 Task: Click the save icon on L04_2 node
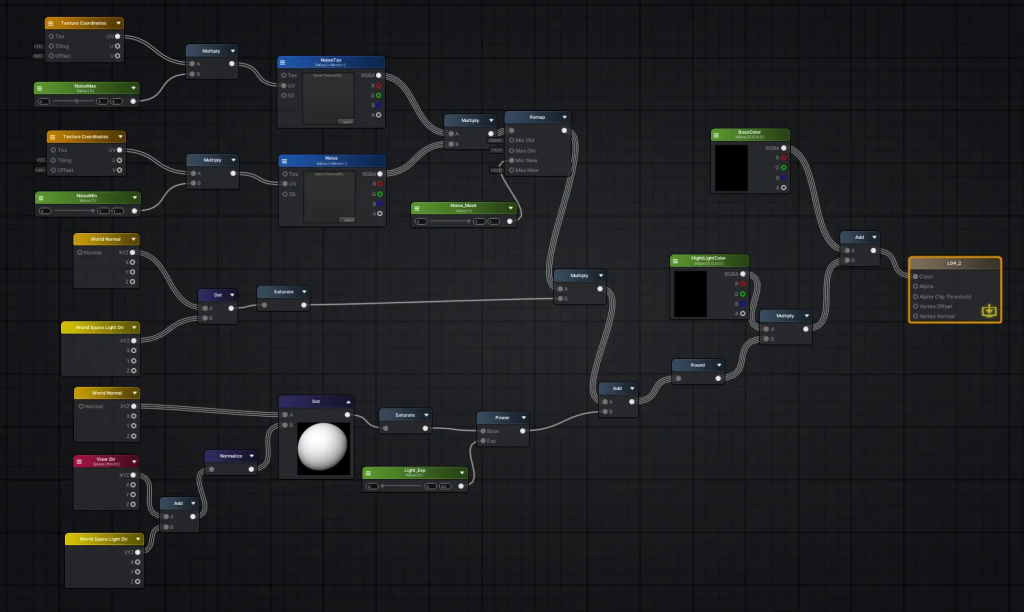989,311
